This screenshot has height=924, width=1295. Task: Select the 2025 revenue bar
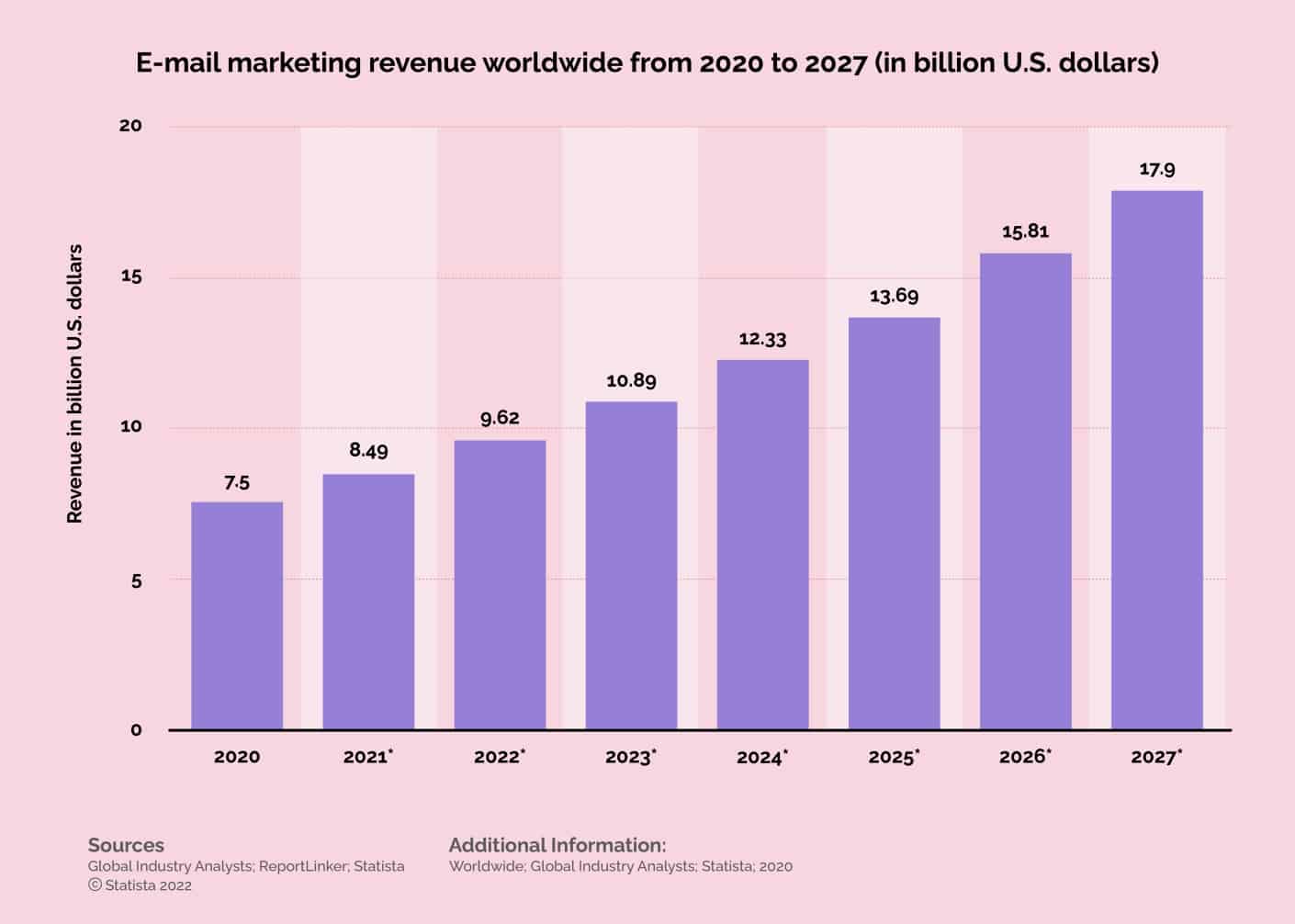pos(894,524)
